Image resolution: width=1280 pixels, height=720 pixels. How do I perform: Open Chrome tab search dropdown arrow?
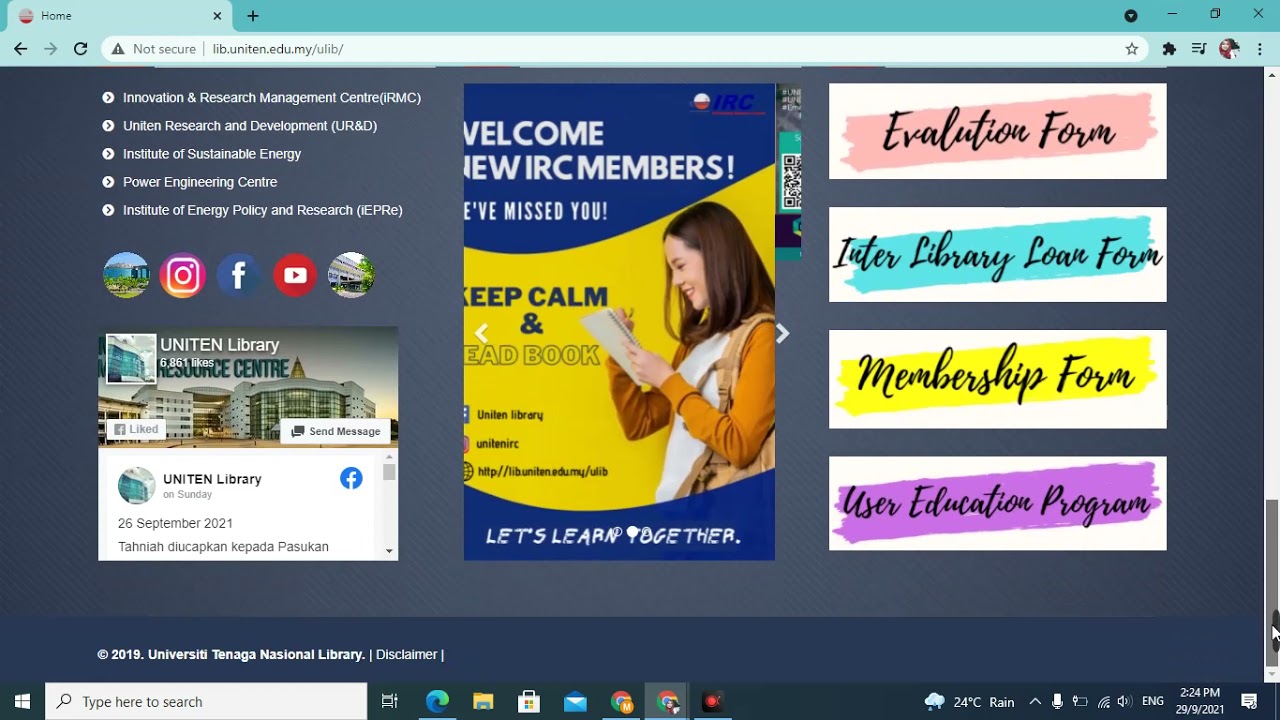(1131, 15)
